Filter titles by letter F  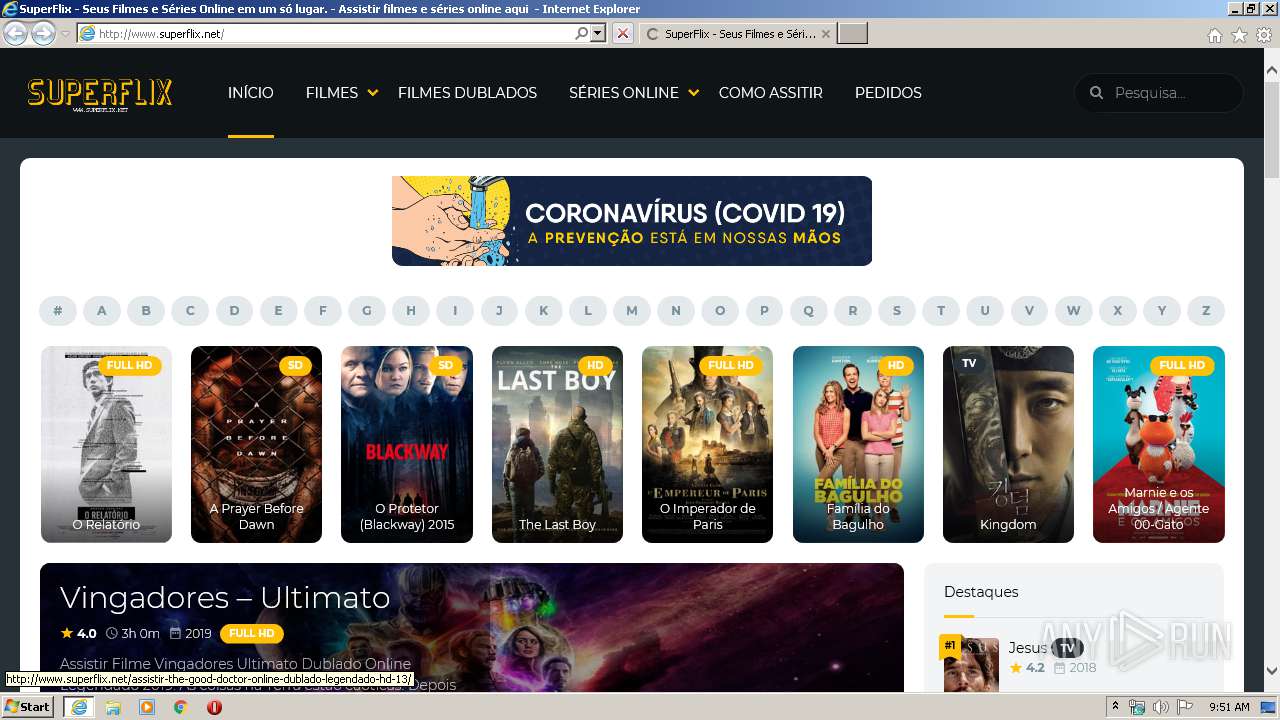(323, 311)
